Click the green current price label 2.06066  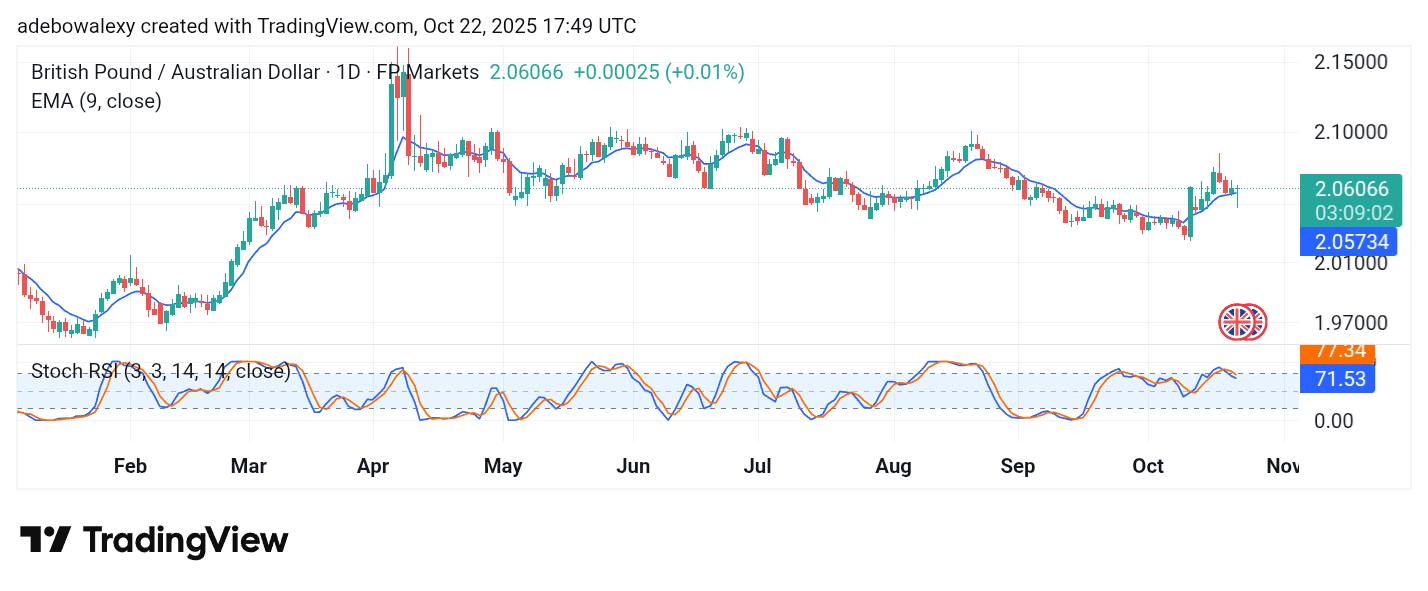[x=1352, y=189]
